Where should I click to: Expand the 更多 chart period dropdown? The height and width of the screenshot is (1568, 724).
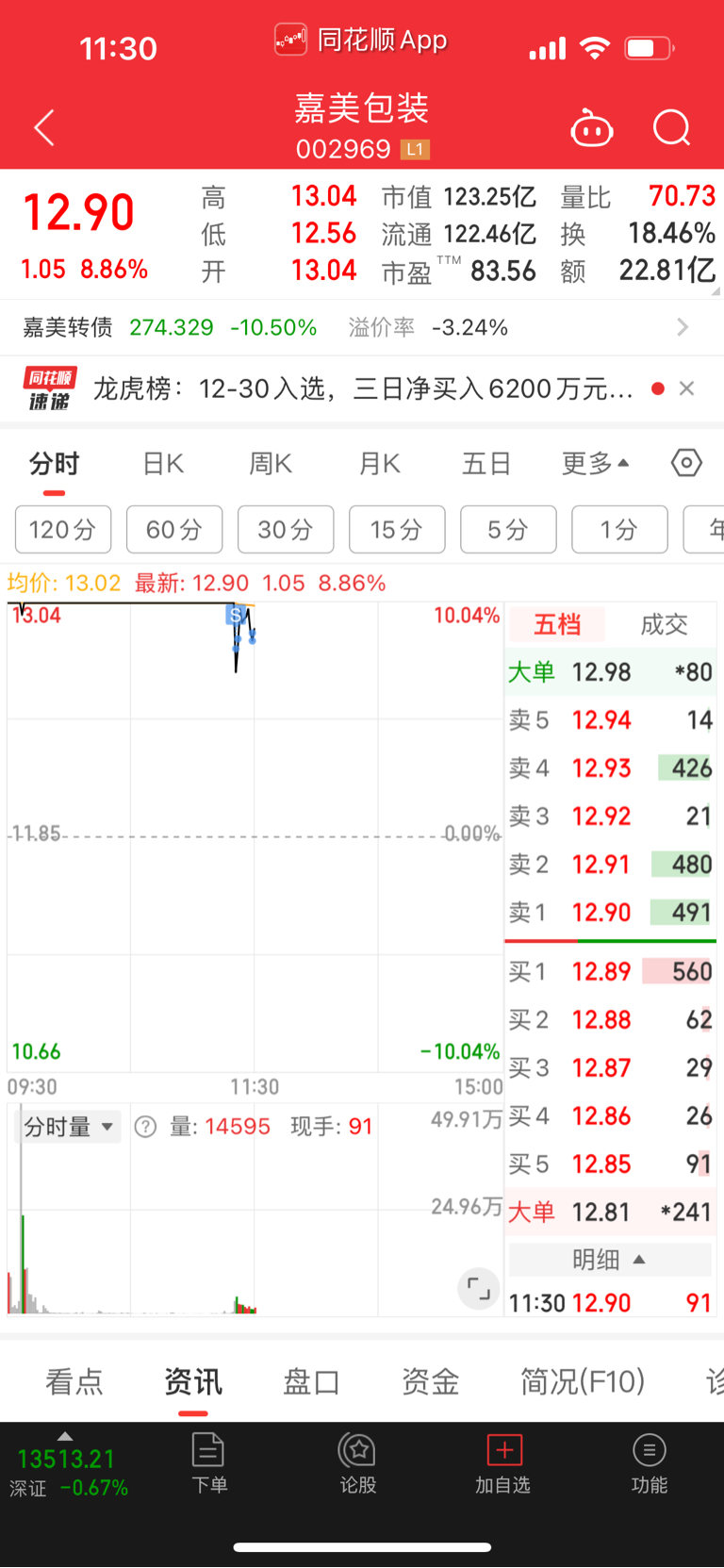click(x=596, y=463)
